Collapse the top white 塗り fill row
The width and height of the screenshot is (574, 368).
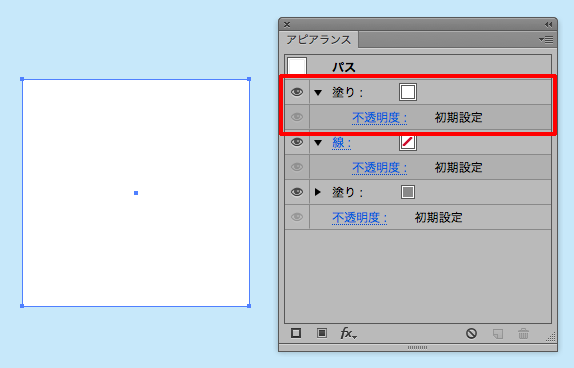click(318, 93)
